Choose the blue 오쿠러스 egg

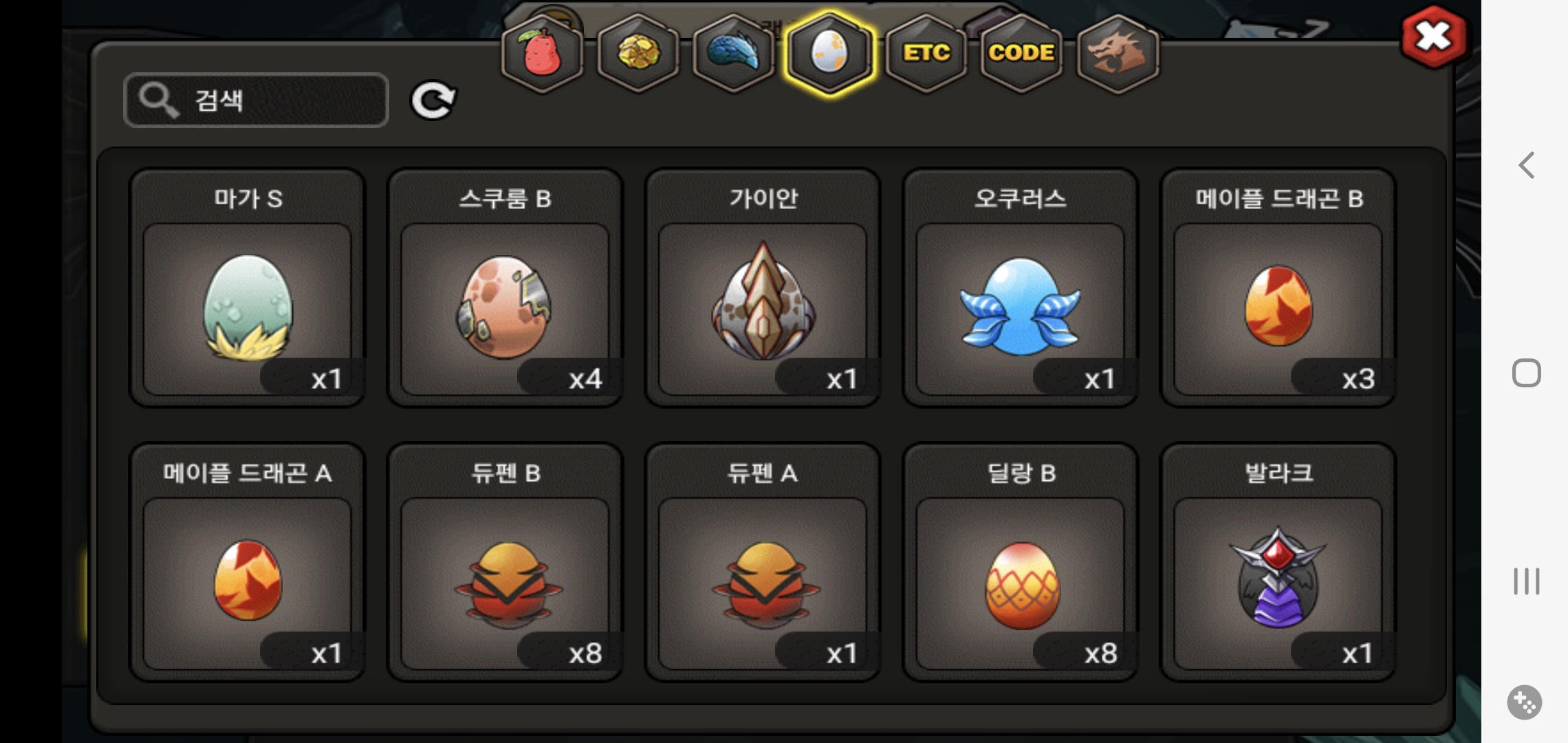pos(1021,288)
